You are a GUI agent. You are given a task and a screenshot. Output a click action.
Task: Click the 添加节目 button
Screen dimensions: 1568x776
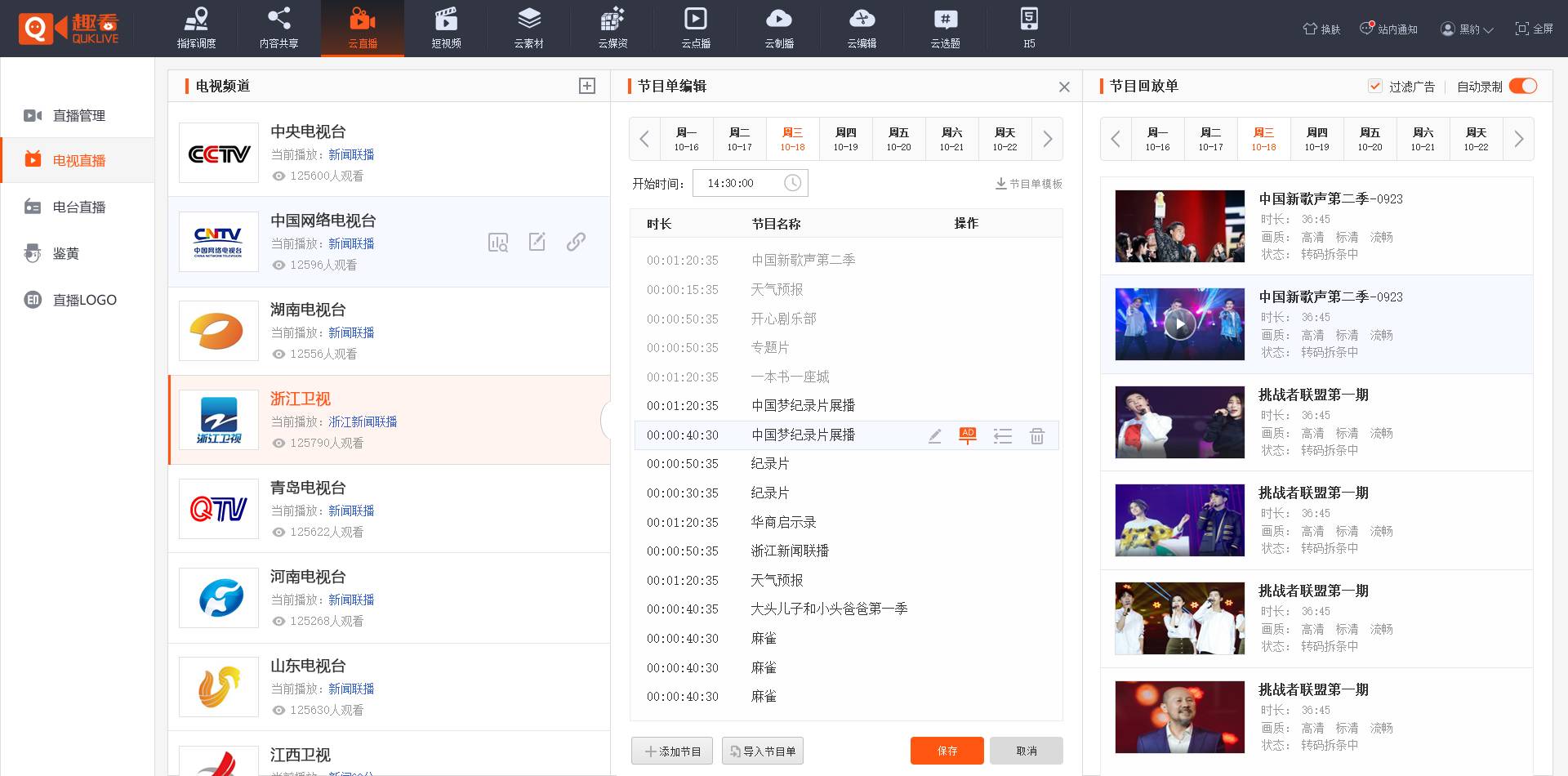point(672,751)
